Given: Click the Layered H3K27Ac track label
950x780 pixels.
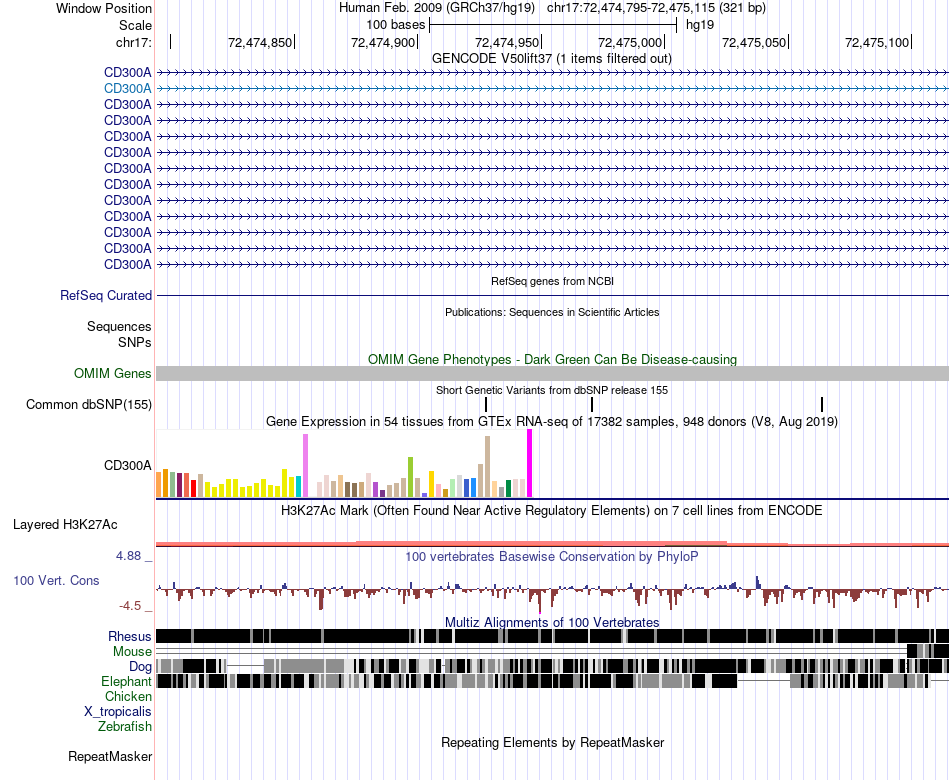Looking at the screenshot, I should tap(65, 525).
